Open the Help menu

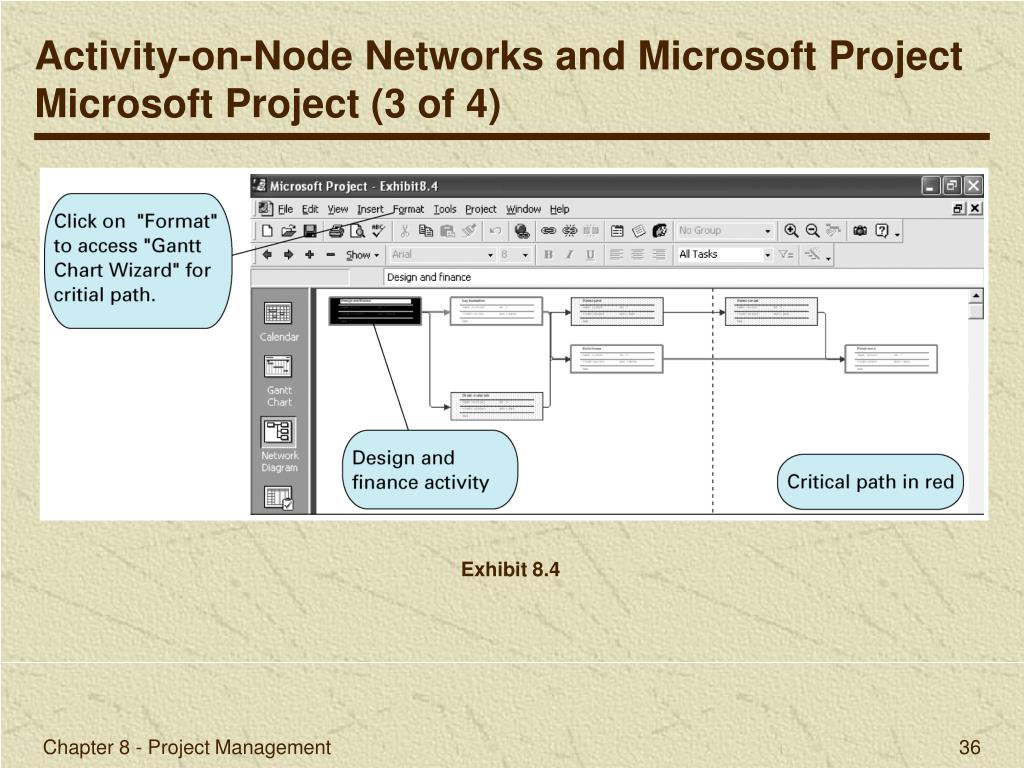559,209
